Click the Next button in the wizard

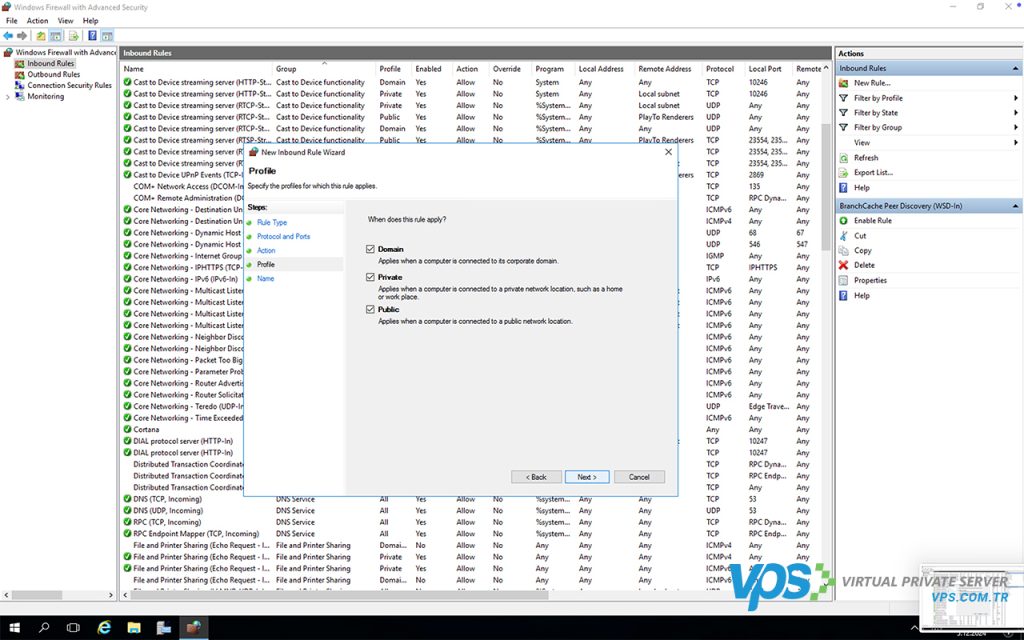point(587,477)
